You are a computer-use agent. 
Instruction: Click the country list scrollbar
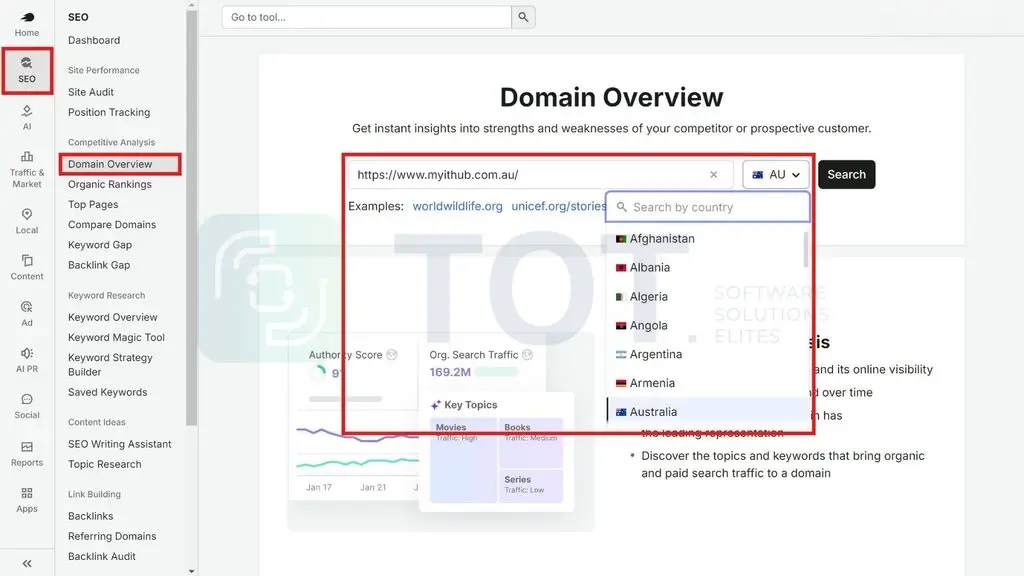click(x=806, y=249)
